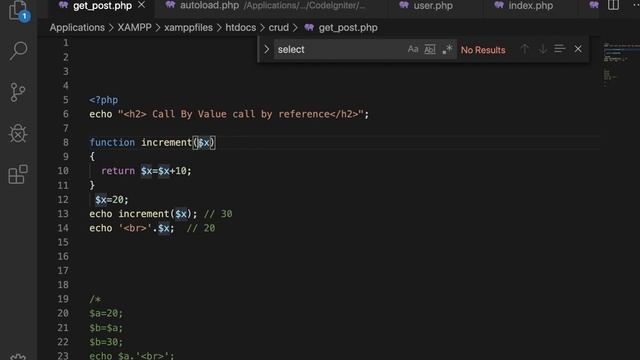Click '$x=20;' on line 12
Viewport: 640px width, 360px height.
[x=112, y=200]
